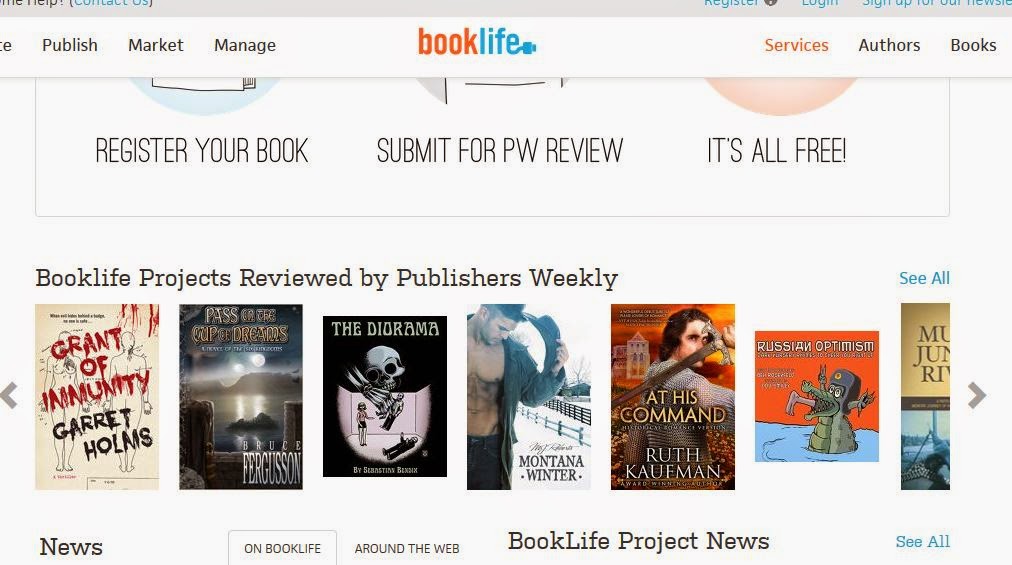Open the Authors section
This screenshot has width=1012, height=565.
[x=889, y=45]
